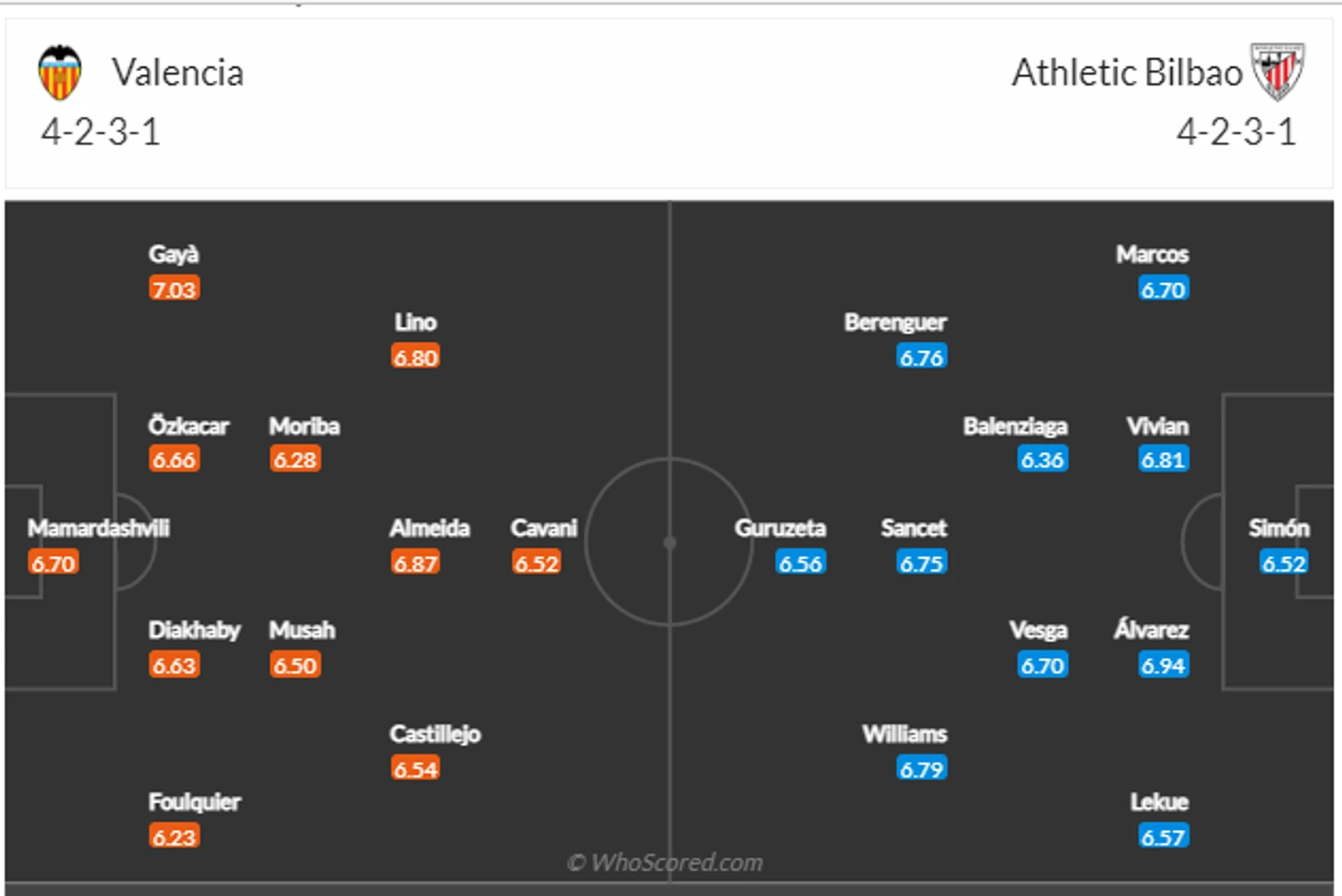Click Gayà's 7.03 rating badge

[174, 289]
